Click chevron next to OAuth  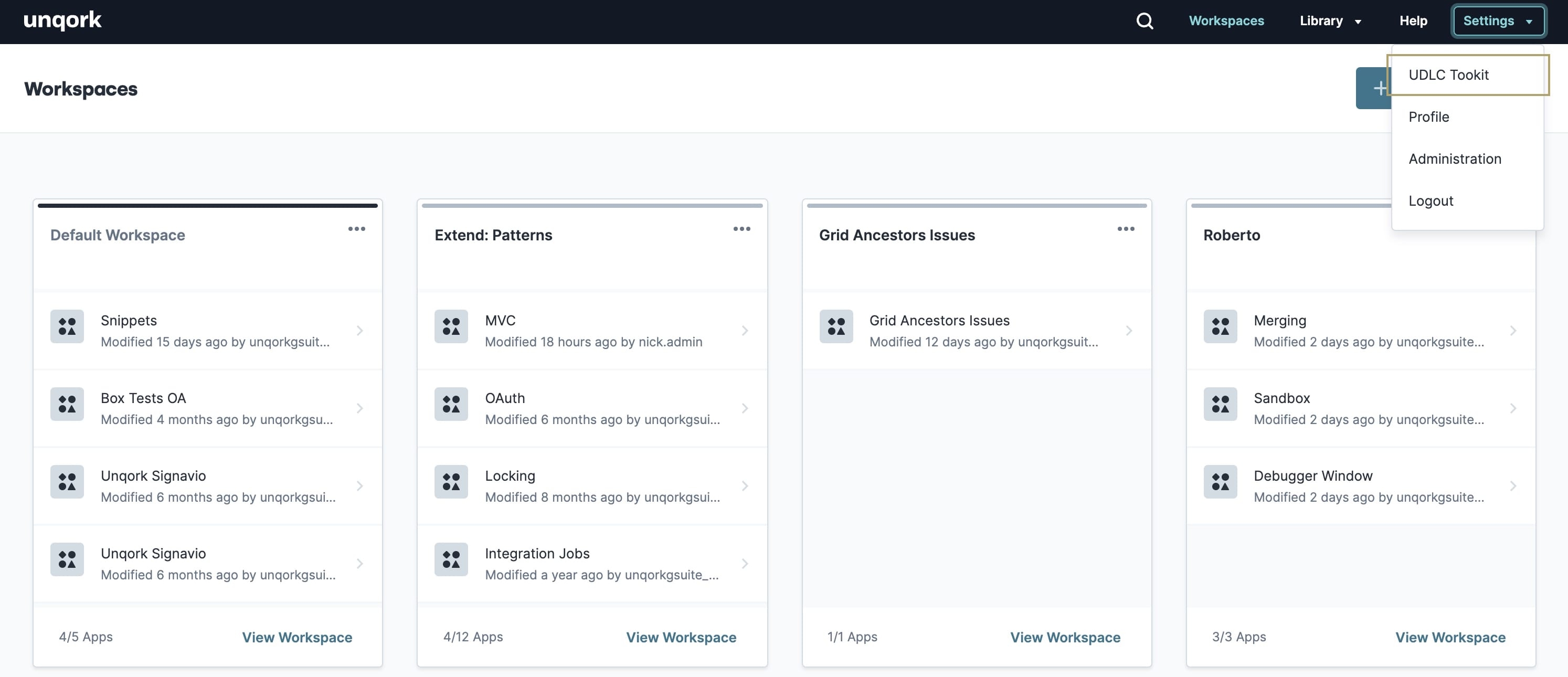tap(745, 408)
